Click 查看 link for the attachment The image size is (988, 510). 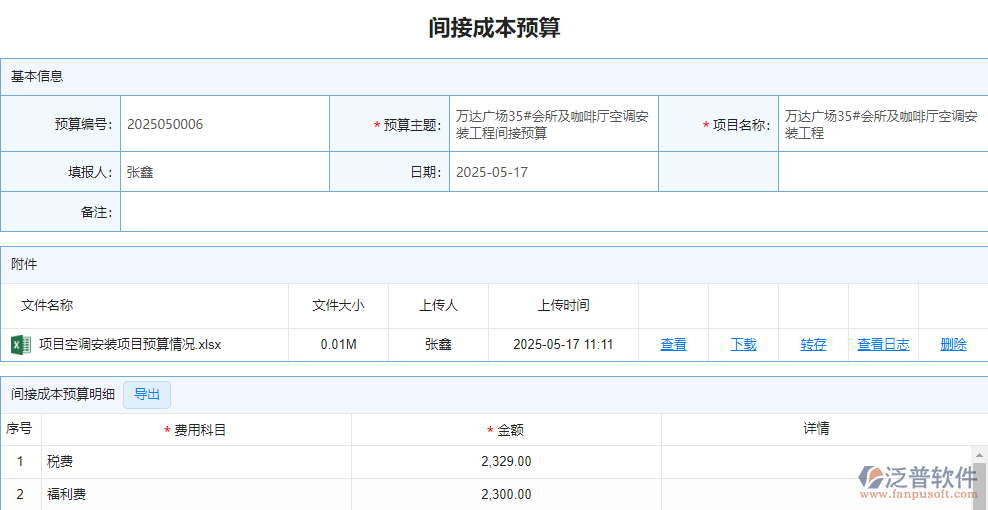(673, 345)
